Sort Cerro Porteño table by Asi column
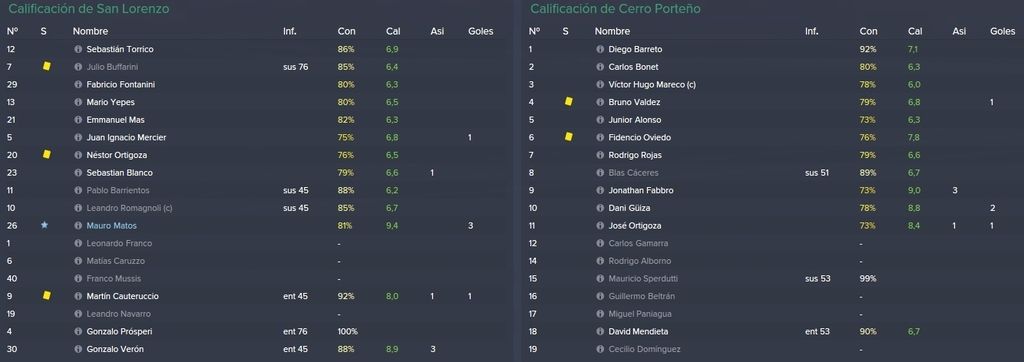This screenshot has width=1024, height=362. coord(959,31)
